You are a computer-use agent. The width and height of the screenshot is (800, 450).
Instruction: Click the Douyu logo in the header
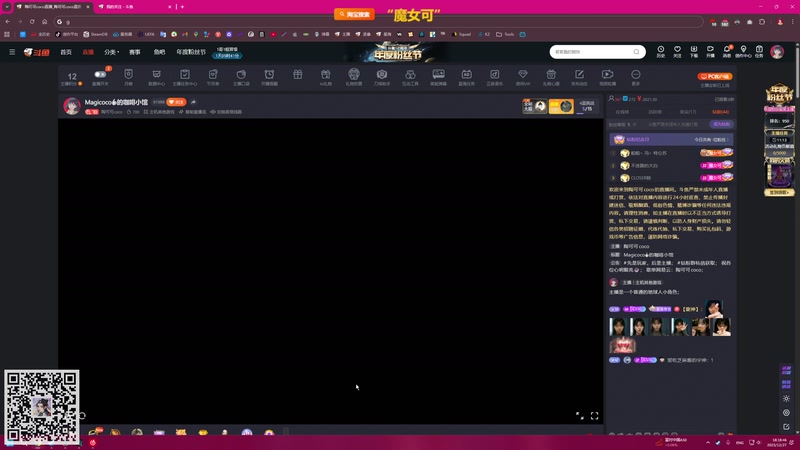[37, 52]
